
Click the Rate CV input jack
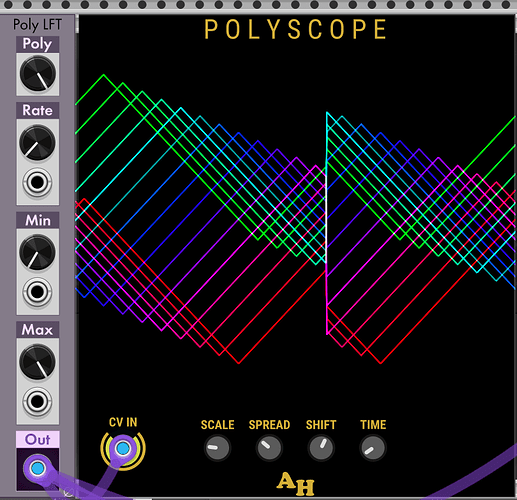(x=37, y=182)
